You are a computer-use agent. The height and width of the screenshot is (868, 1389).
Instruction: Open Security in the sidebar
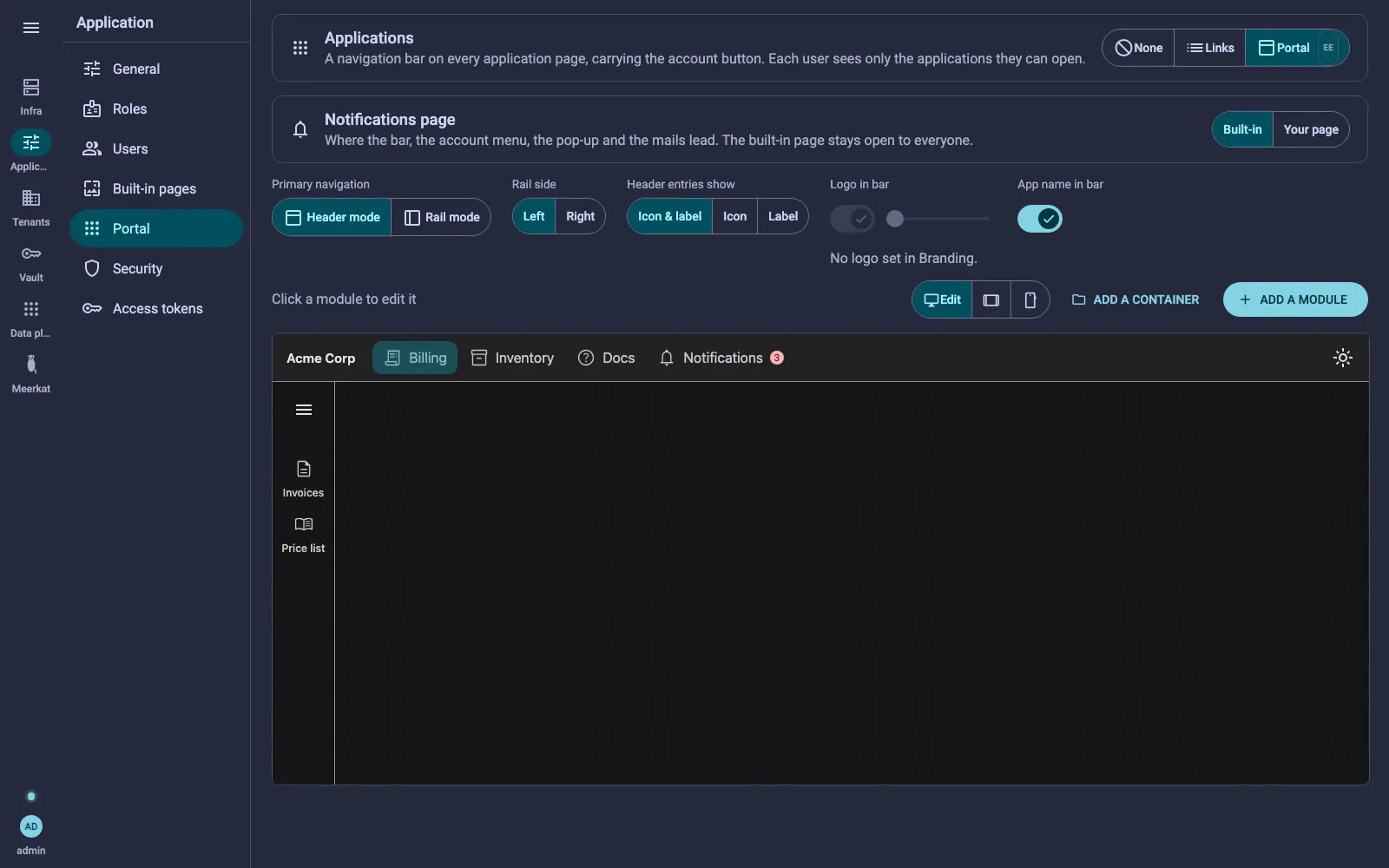[x=156, y=268]
